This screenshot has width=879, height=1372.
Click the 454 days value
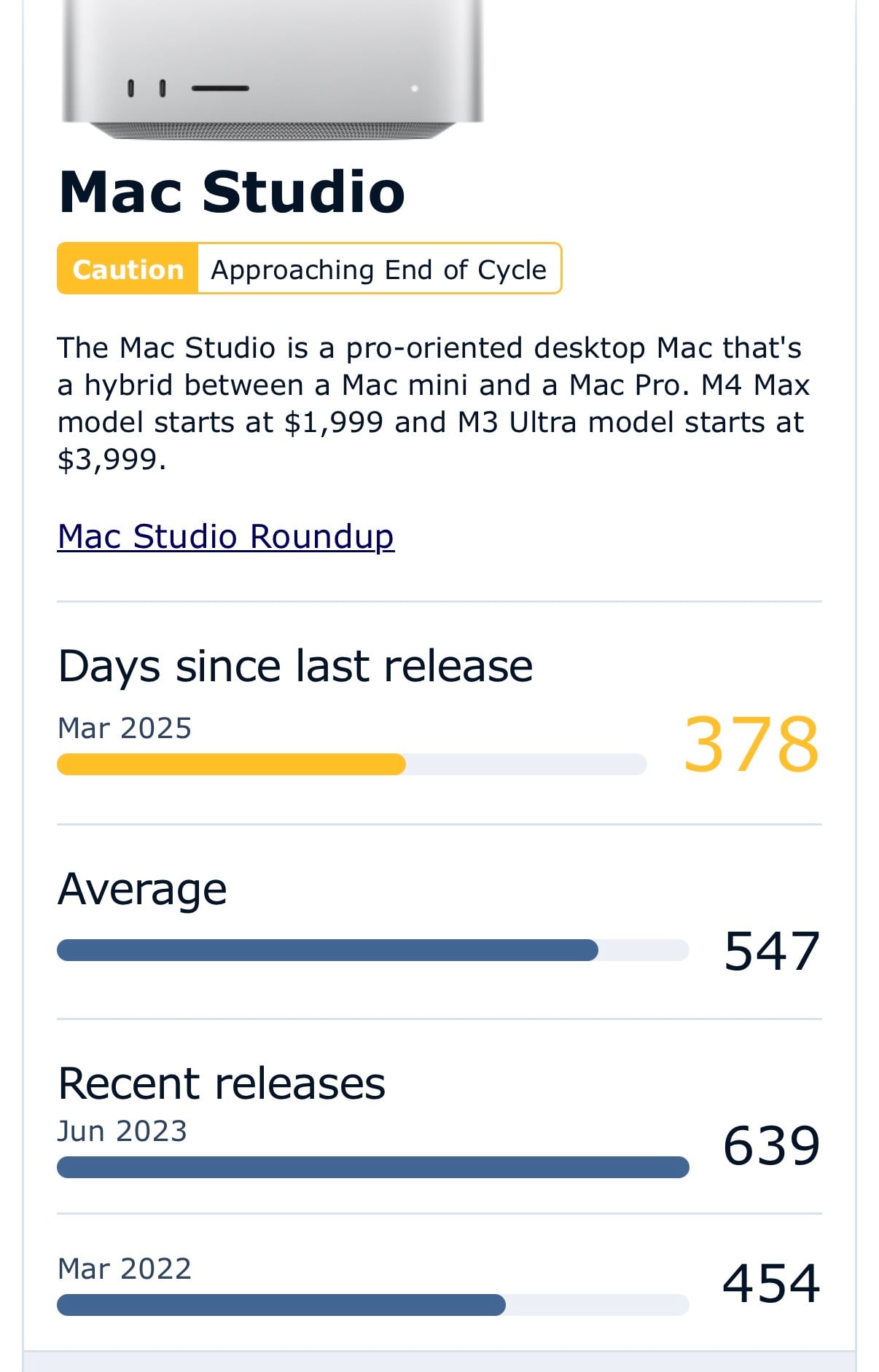click(772, 1283)
